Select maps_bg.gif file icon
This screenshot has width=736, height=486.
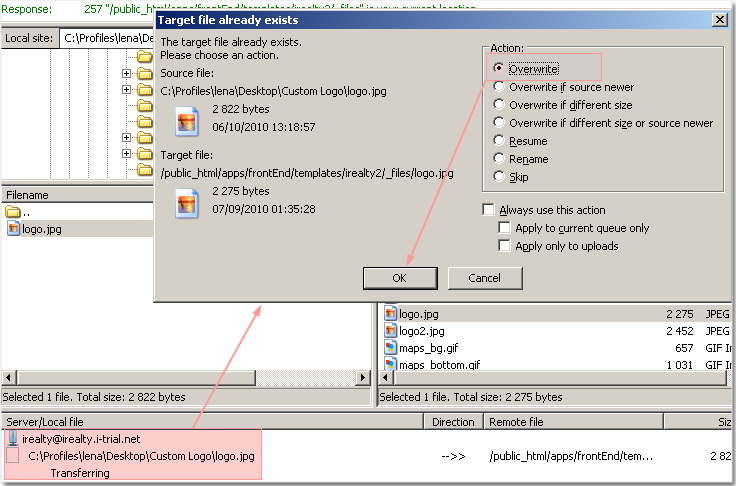[390, 347]
